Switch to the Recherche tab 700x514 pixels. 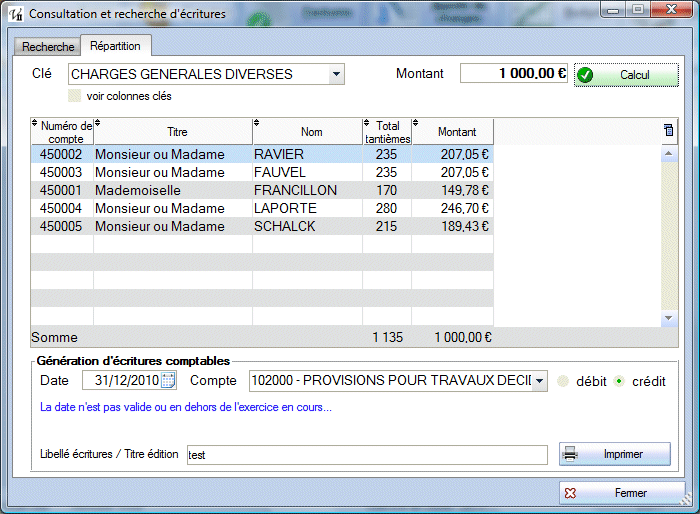click(48, 47)
